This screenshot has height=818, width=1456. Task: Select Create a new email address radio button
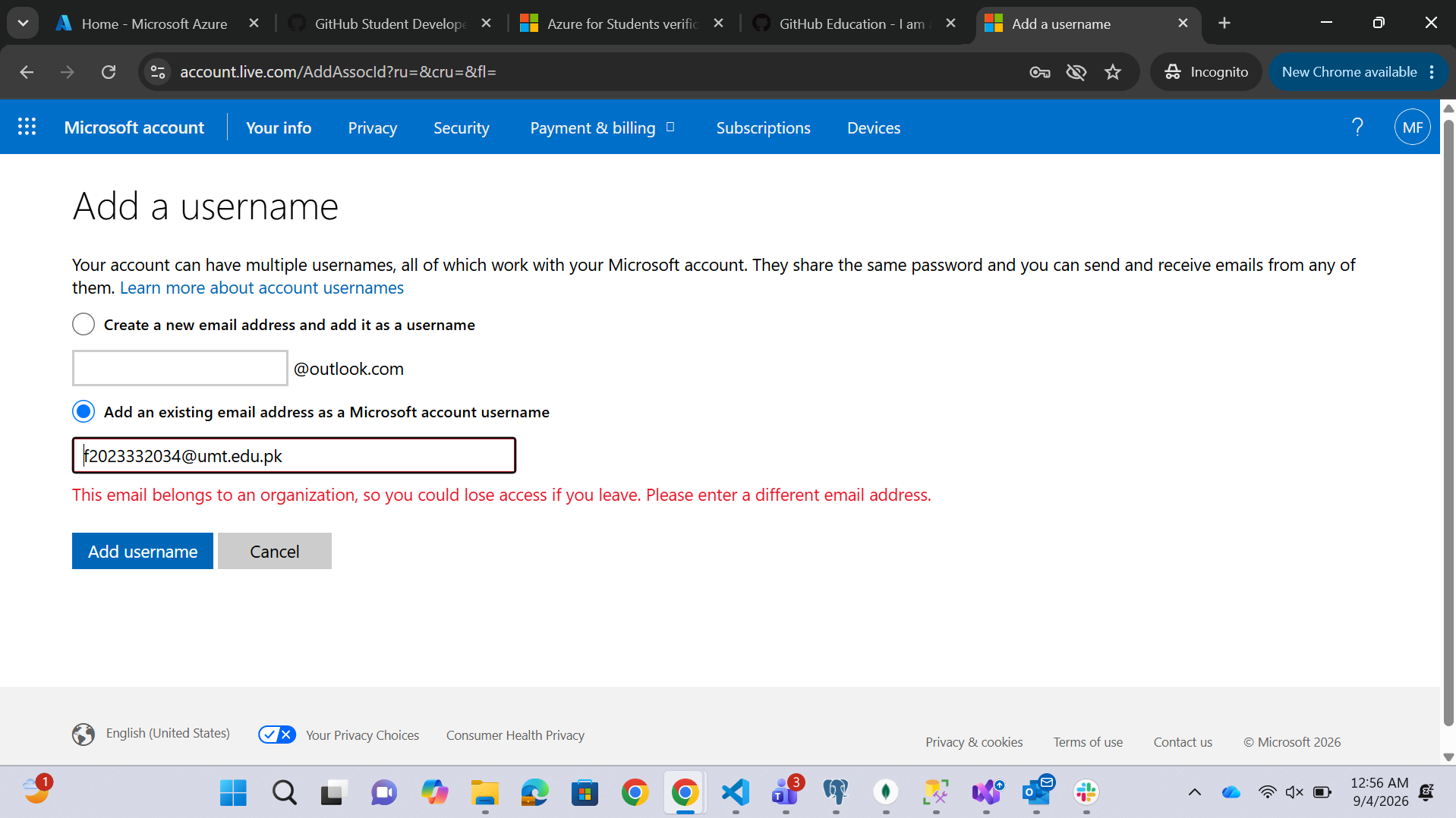[x=84, y=325]
